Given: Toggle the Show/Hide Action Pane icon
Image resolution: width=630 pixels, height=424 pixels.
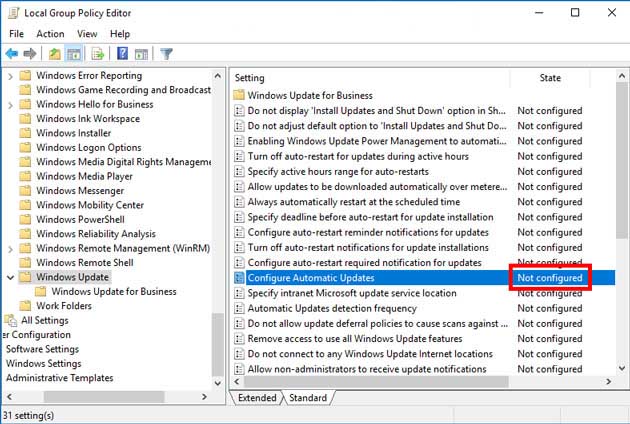Looking at the screenshot, I should coord(141,53).
